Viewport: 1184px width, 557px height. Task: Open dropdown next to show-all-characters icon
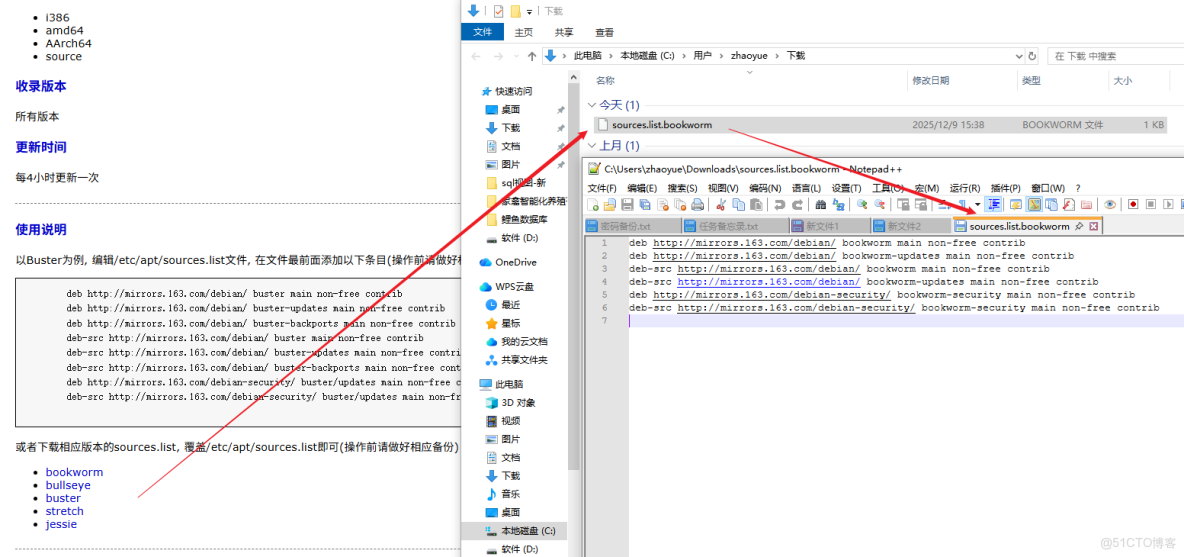click(x=978, y=205)
